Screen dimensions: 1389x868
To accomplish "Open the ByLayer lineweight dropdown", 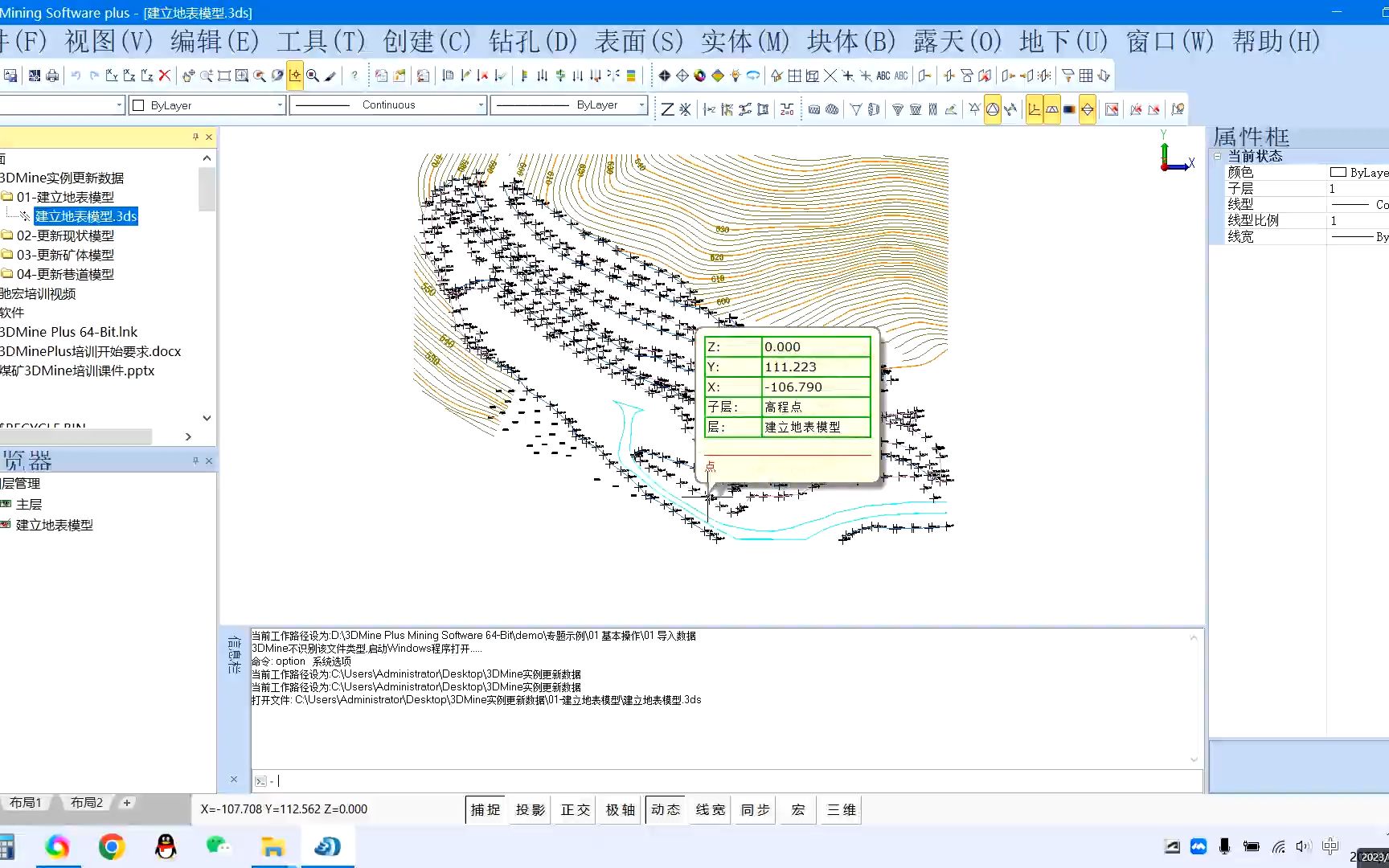I will (x=569, y=105).
